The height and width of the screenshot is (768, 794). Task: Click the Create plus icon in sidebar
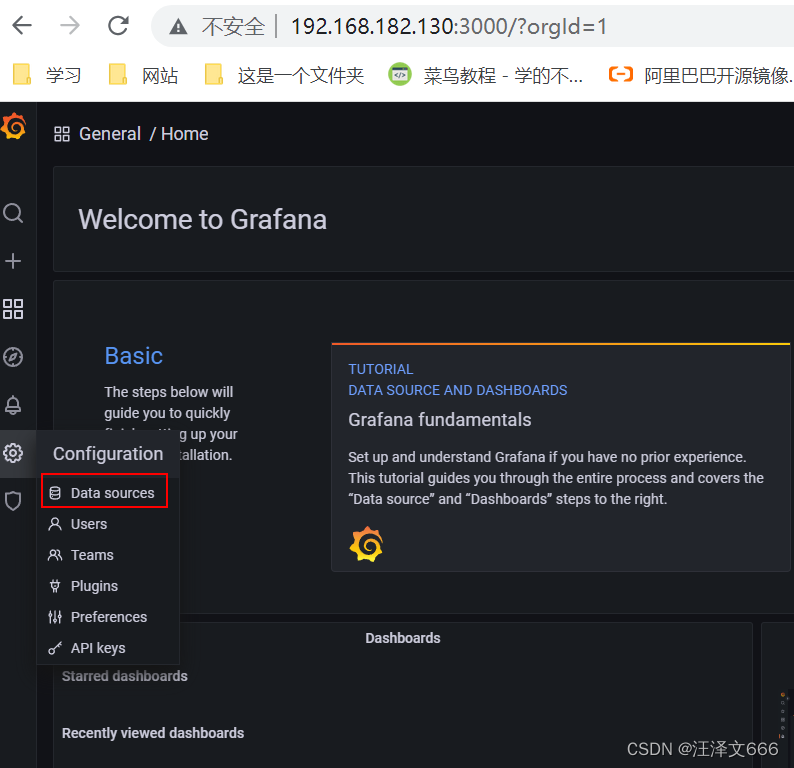13,261
